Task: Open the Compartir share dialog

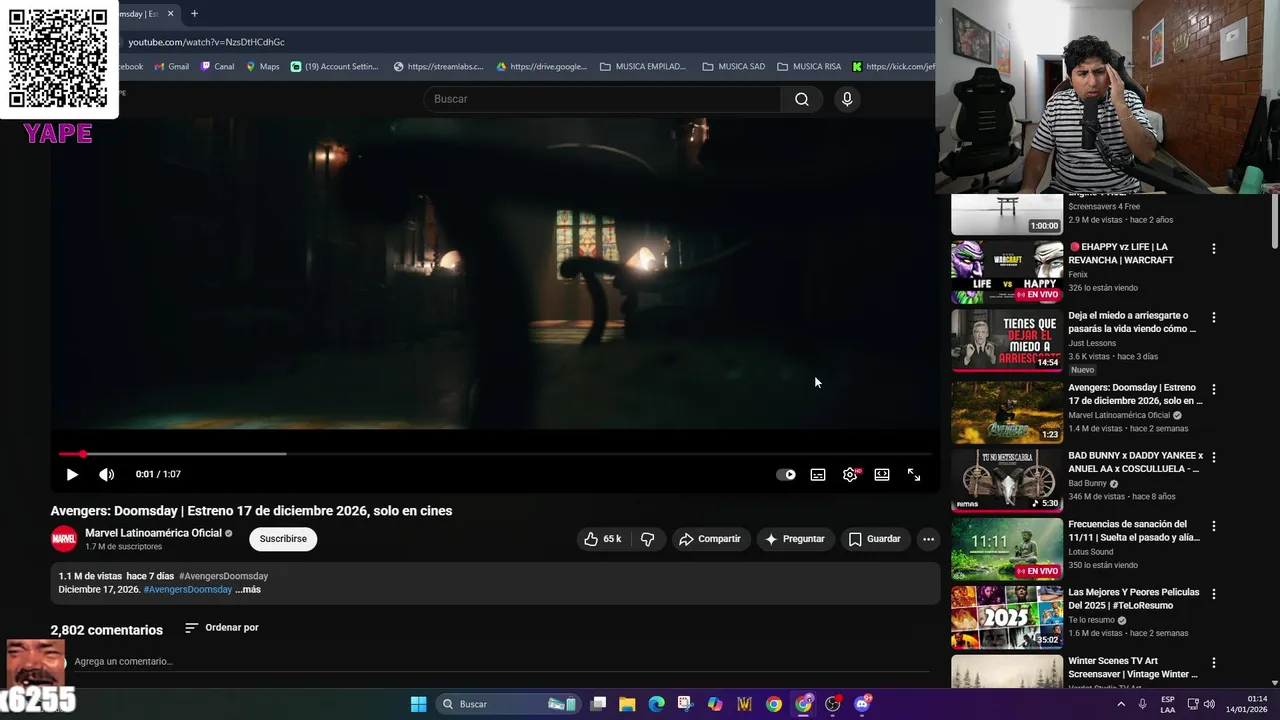Action: tap(710, 539)
